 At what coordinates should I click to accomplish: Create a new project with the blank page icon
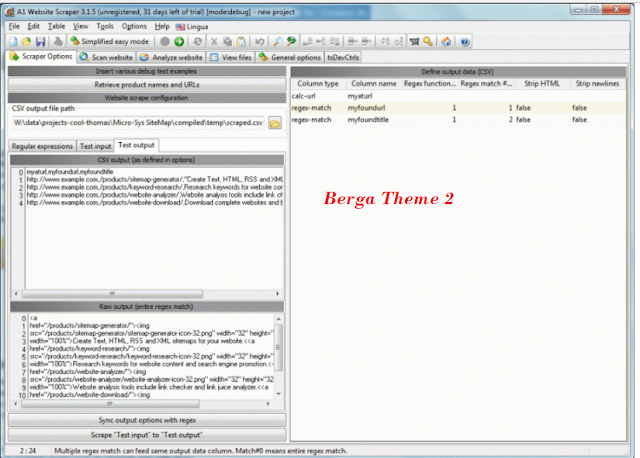coord(13,42)
